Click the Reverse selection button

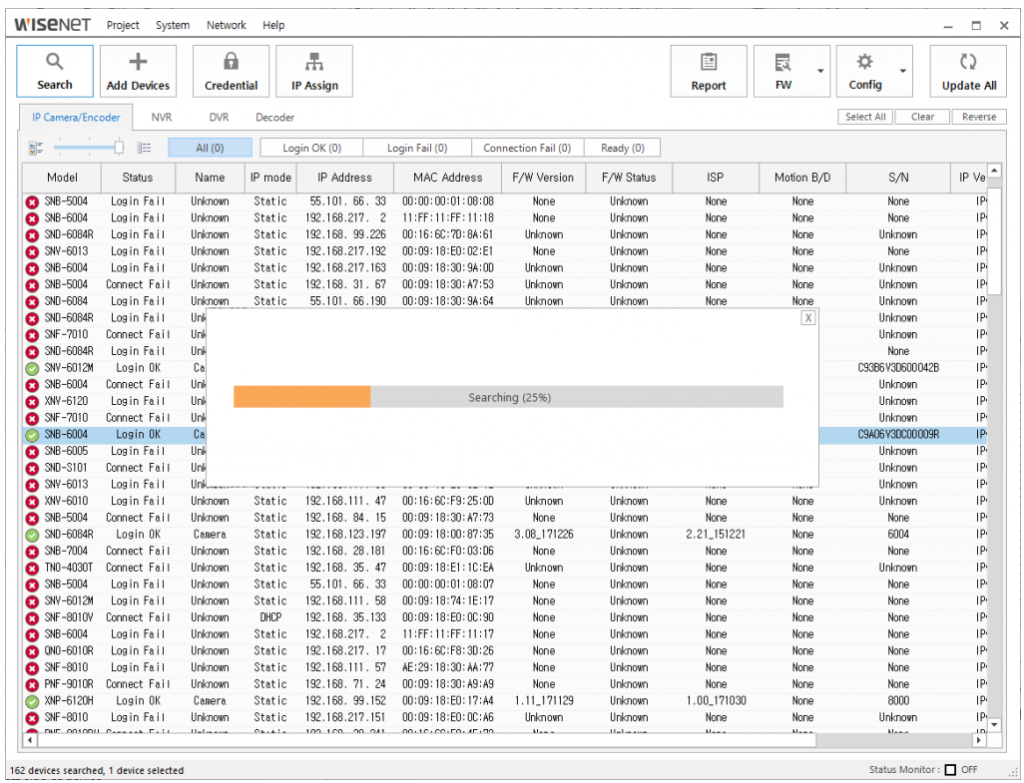coord(978,117)
